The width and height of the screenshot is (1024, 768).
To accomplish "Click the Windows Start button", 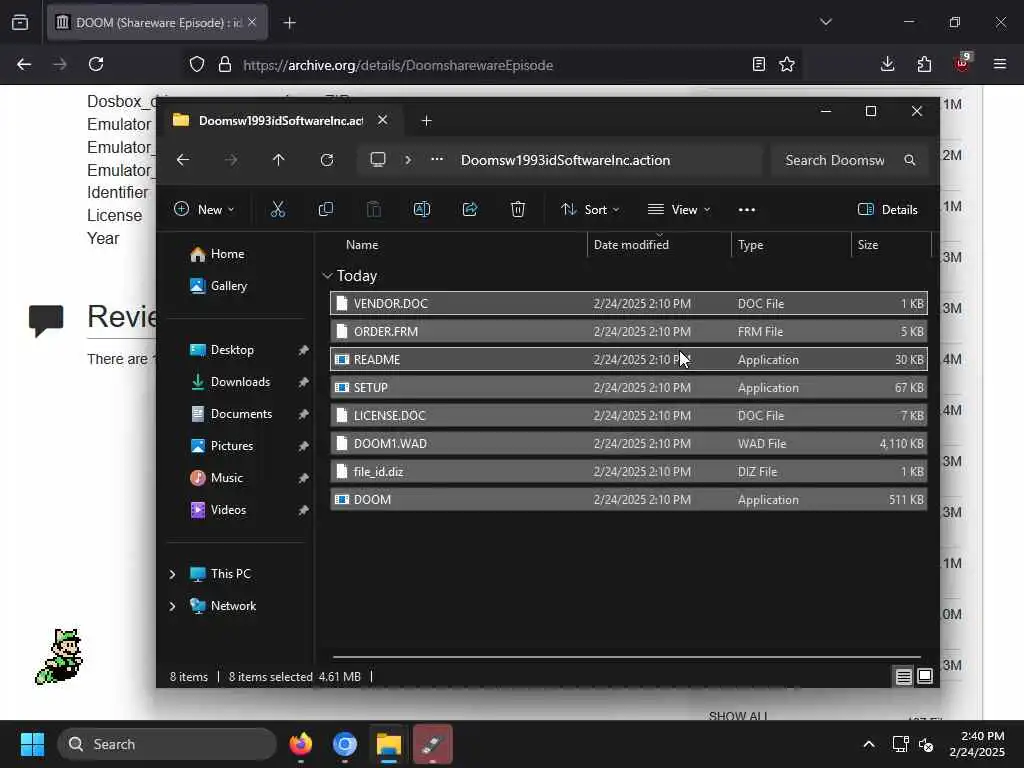I will (x=32, y=744).
